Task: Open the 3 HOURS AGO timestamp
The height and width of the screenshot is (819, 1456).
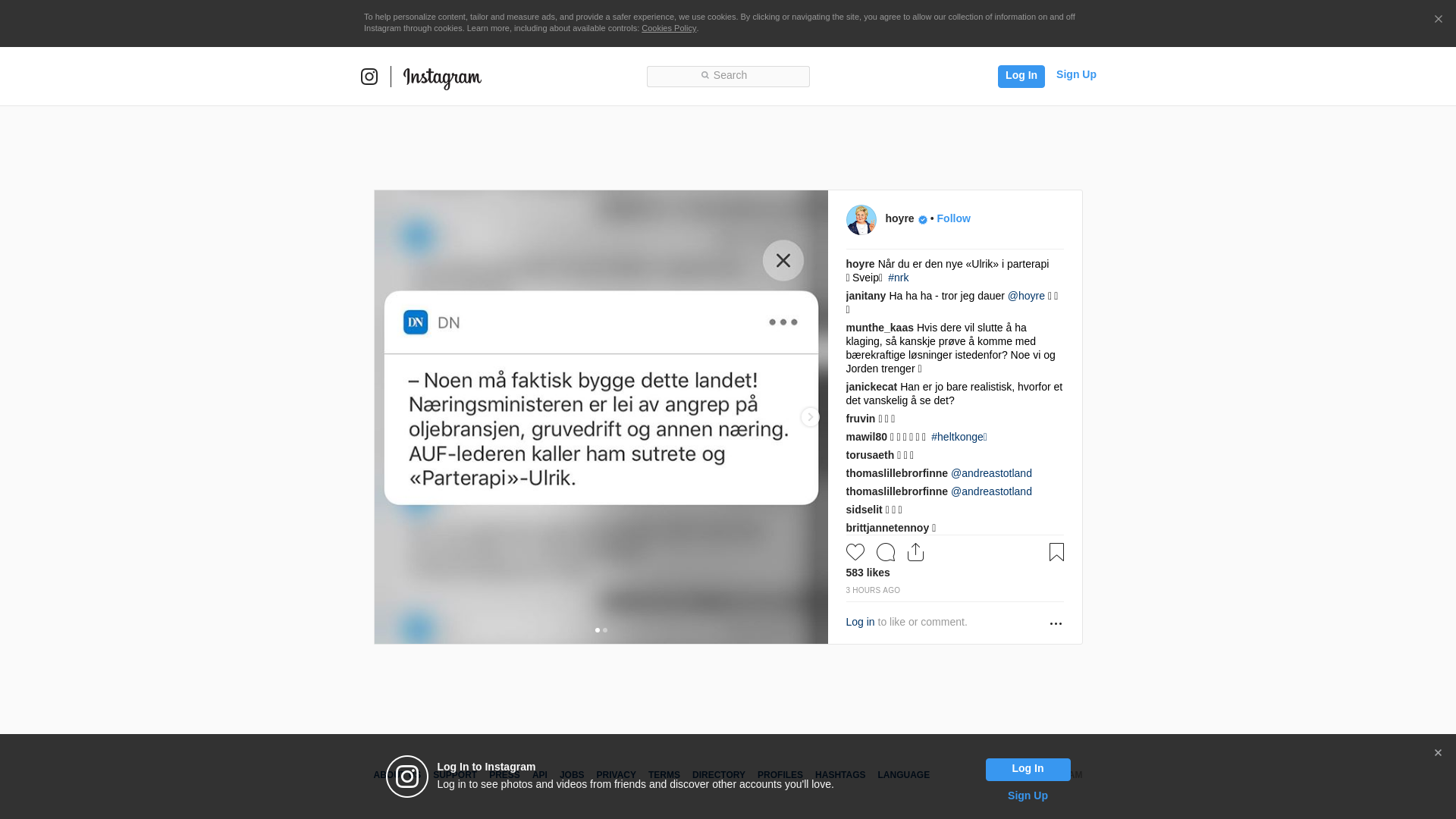Action: pyautogui.click(x=873, y=590)
